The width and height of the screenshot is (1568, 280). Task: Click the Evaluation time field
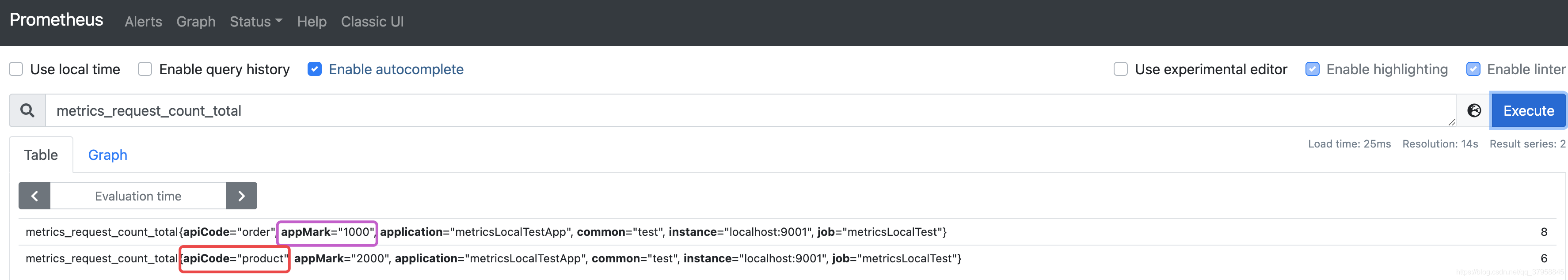tap(138, 196)
